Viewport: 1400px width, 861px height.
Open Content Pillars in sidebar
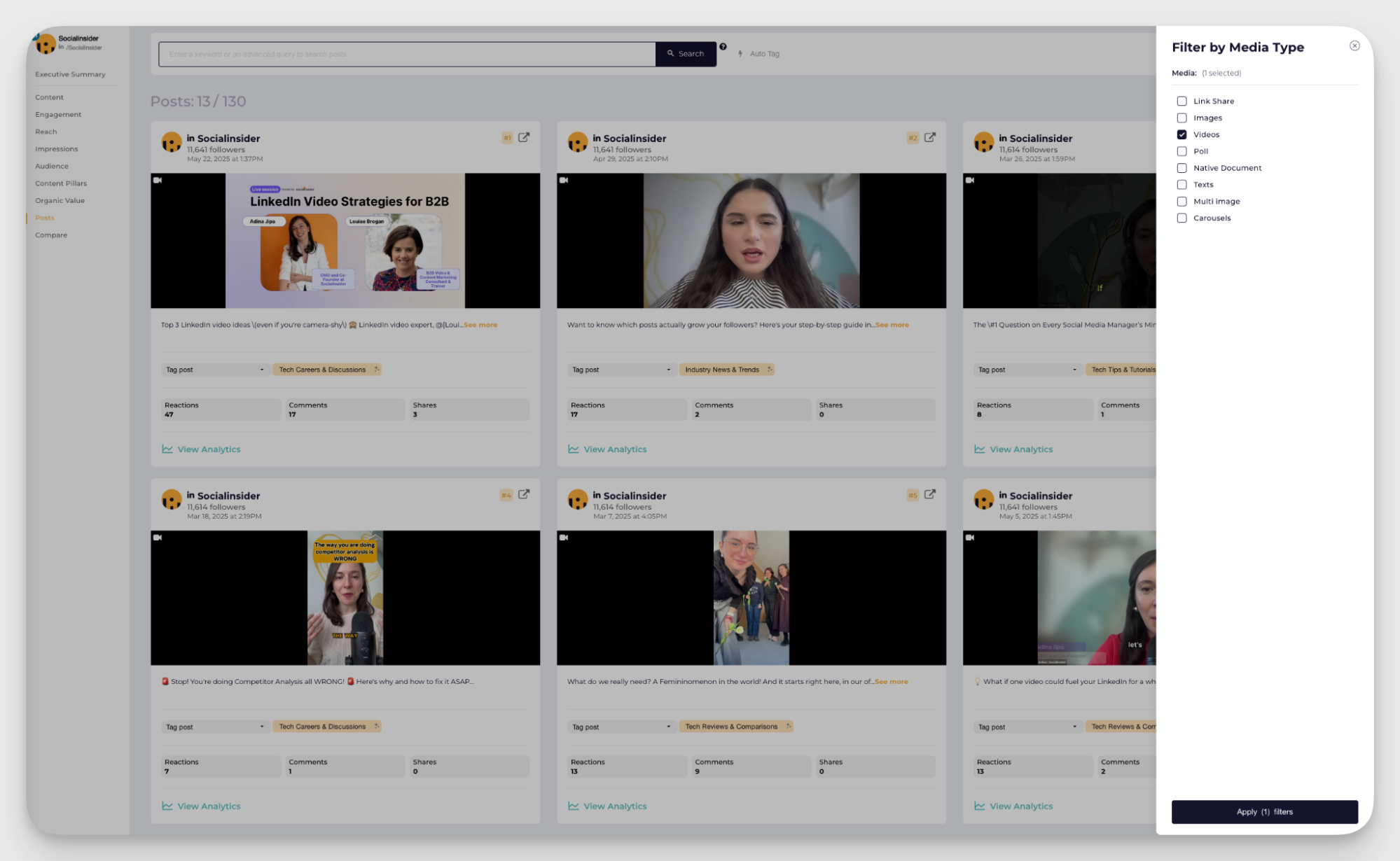61,183
